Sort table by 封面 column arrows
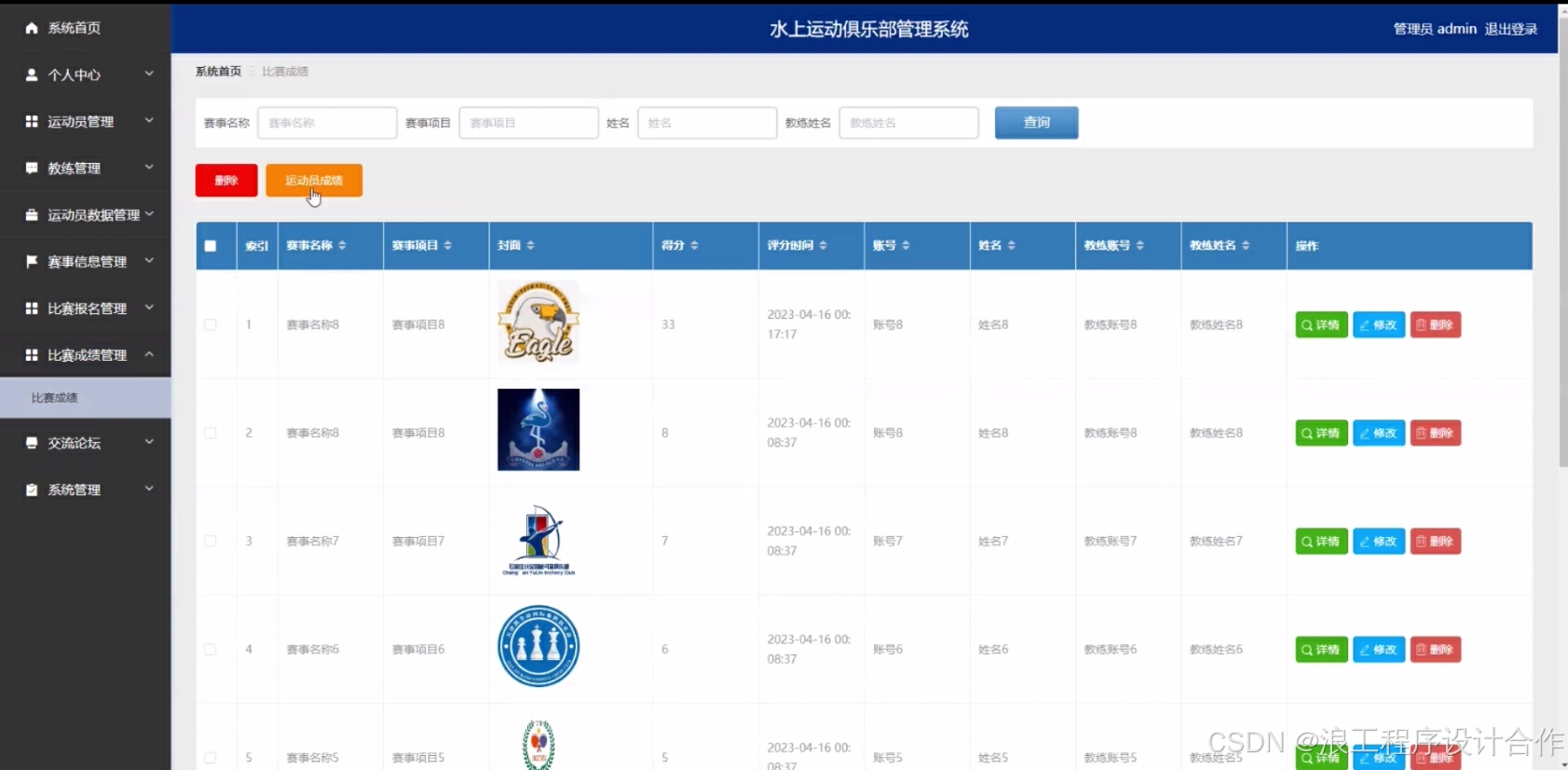This screenshot has width=1568, height=770. click(x=531, y=245)
